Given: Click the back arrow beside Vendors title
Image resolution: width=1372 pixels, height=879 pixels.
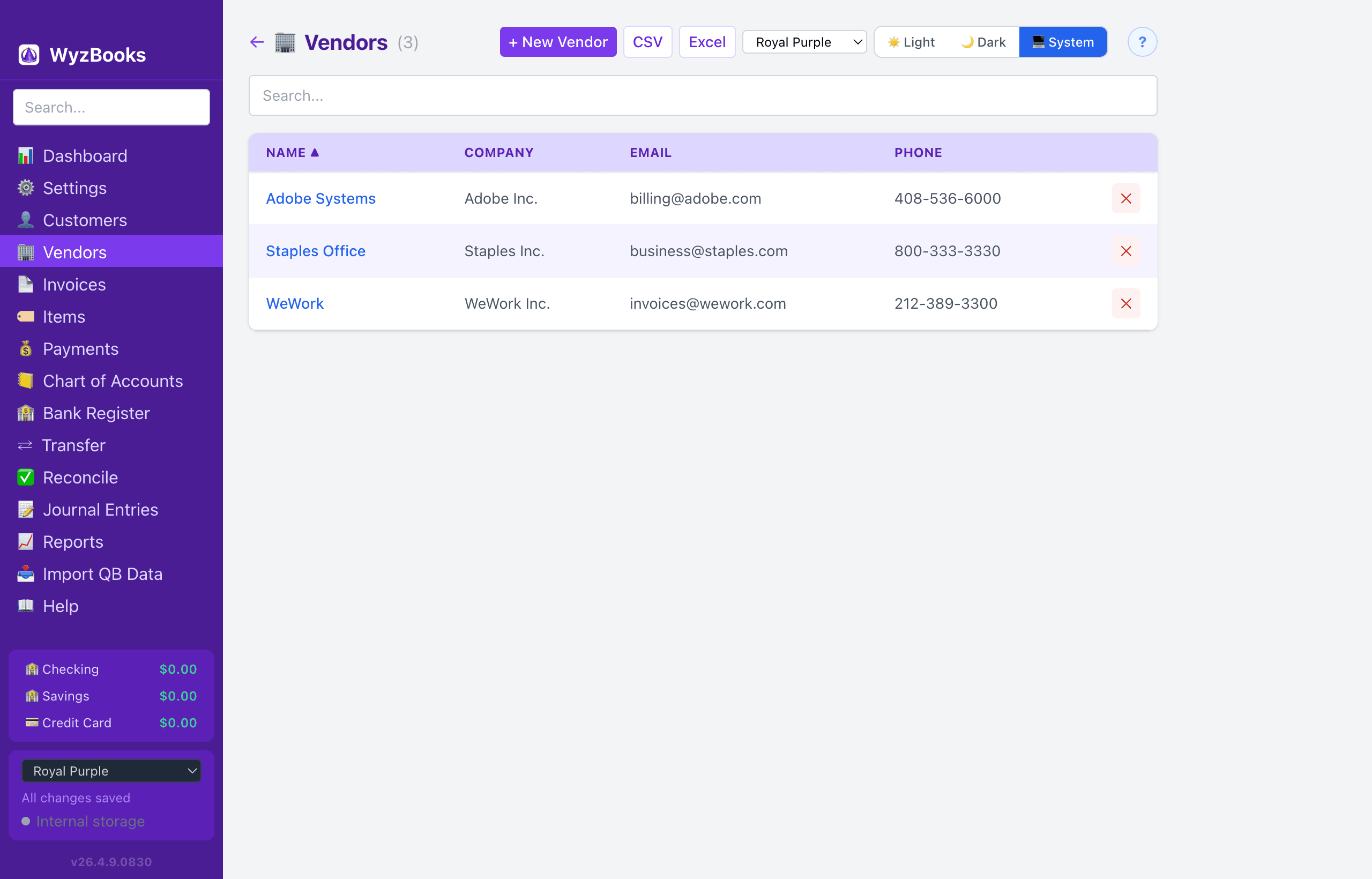Looking at the screenshot, I should pyautogui.click(x=257, y=42).
